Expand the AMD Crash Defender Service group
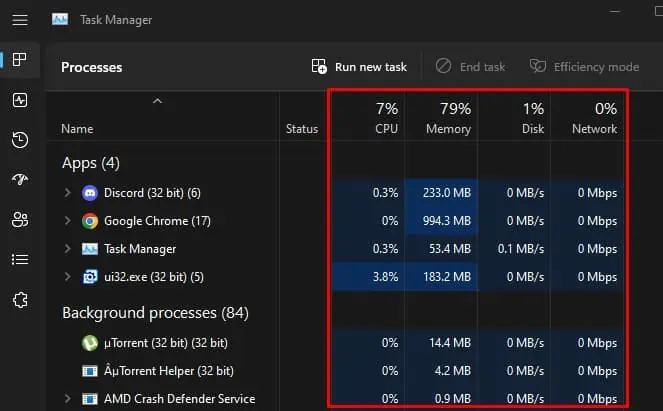663x411 pixels. pos(67,398)
